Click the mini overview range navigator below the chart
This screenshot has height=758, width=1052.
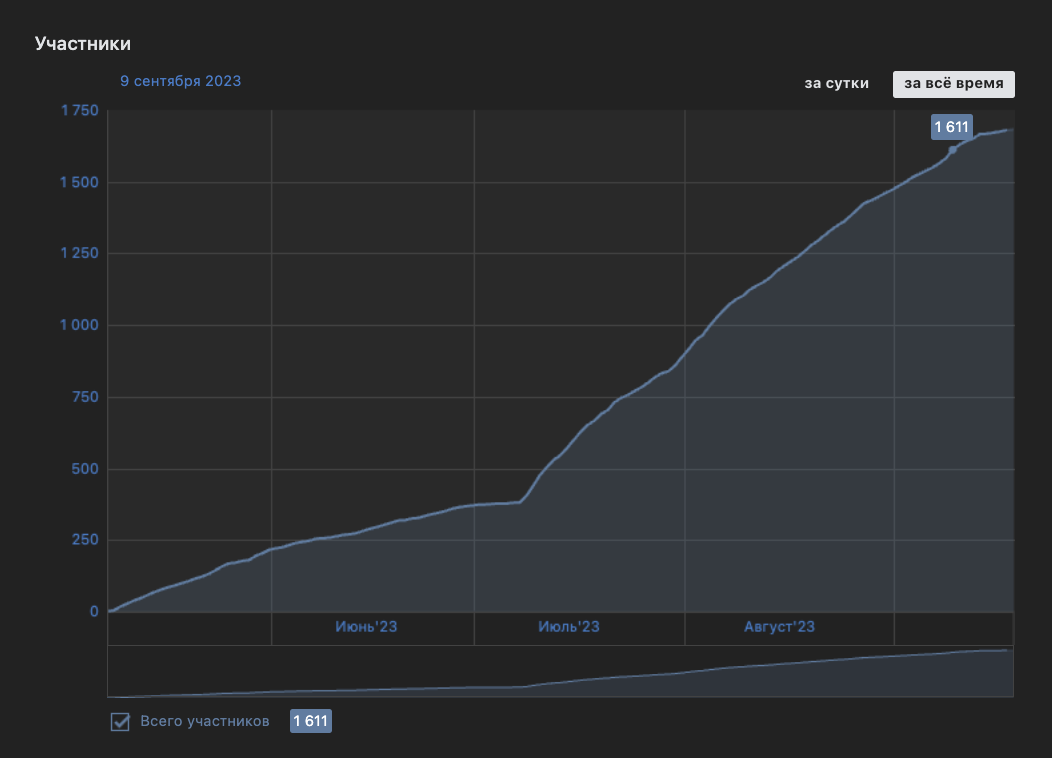tap(560, 671)
